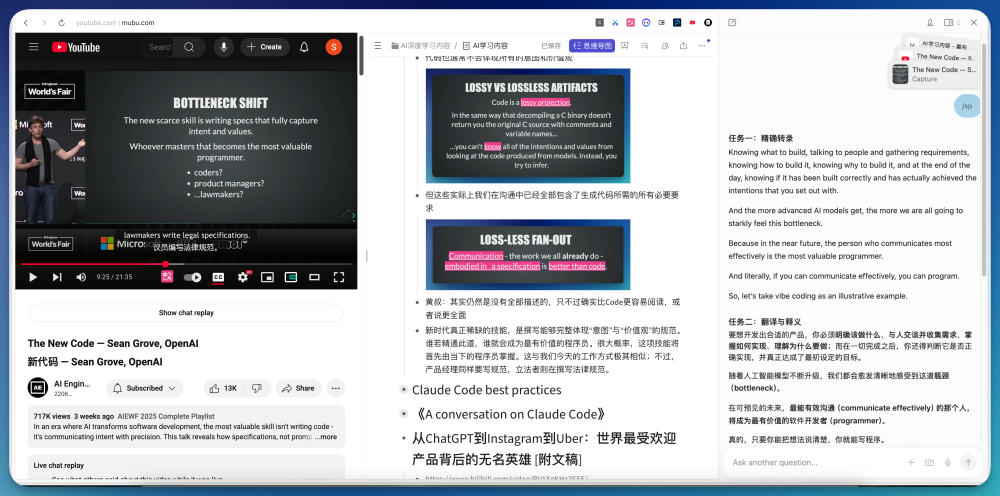Open the YouTube hamburger guide menu

(x=34, y=47)
